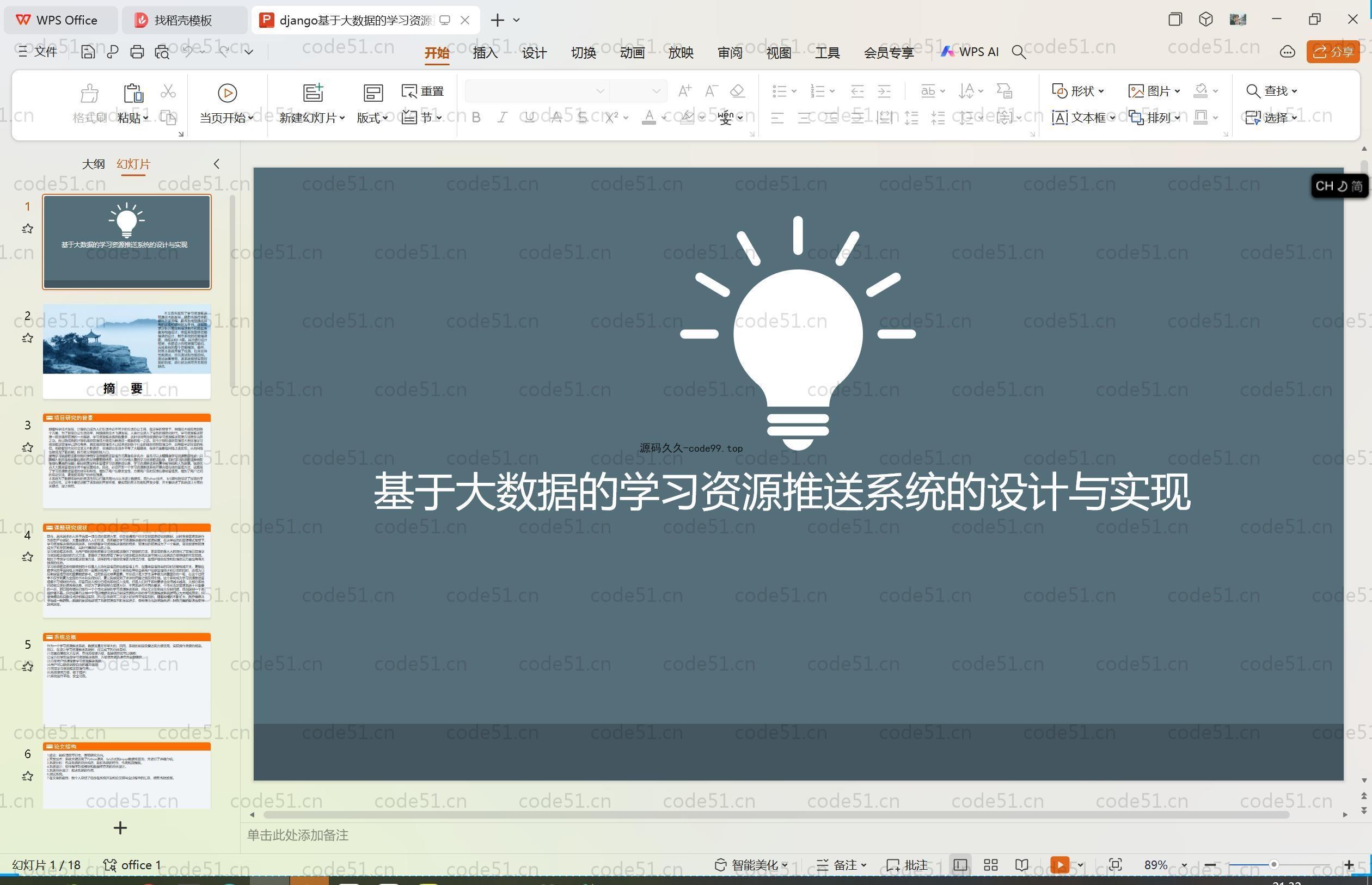Decrease font size with A- icon
This screenshot has width=1372, height=885.
tap(711, 91)
